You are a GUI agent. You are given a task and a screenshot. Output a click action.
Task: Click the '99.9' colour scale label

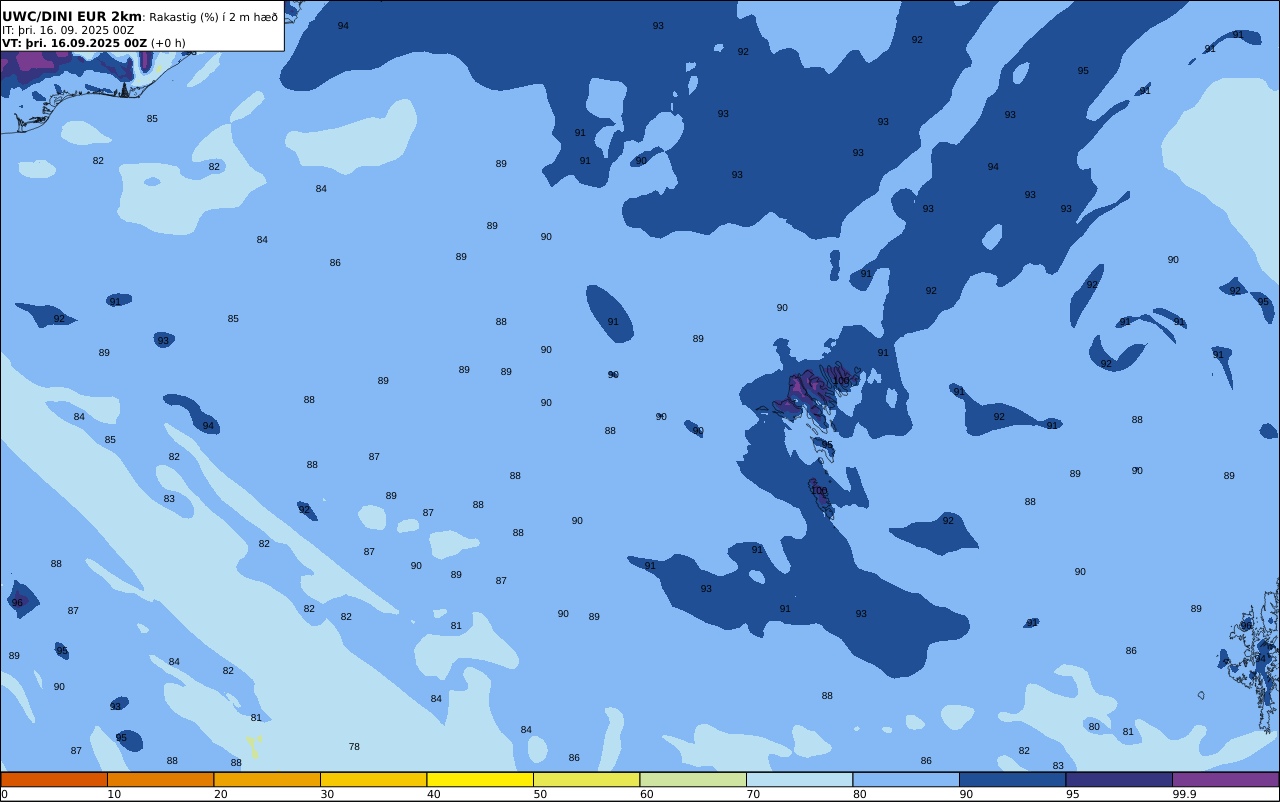1185,794
